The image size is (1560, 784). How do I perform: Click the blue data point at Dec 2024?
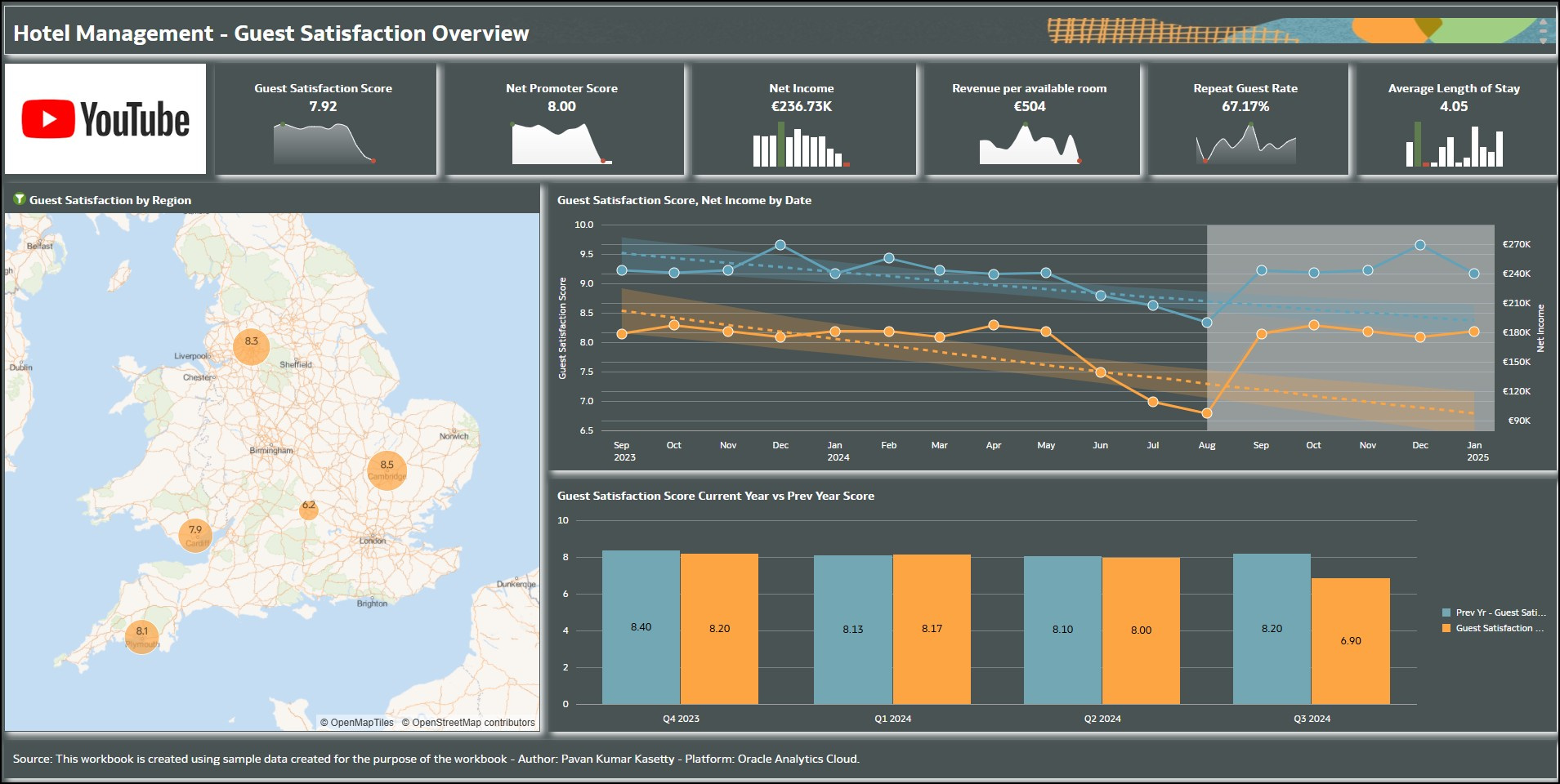(x=1420, y=245)
